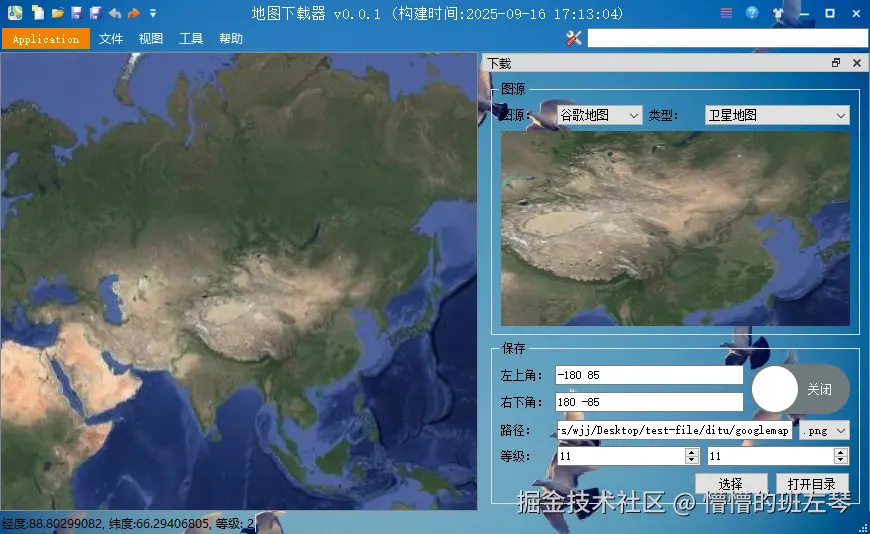Increase the first 等级 spinner value
Image resolution: width=870 pixels, height=534 pixels.
[x=691, y=452]
